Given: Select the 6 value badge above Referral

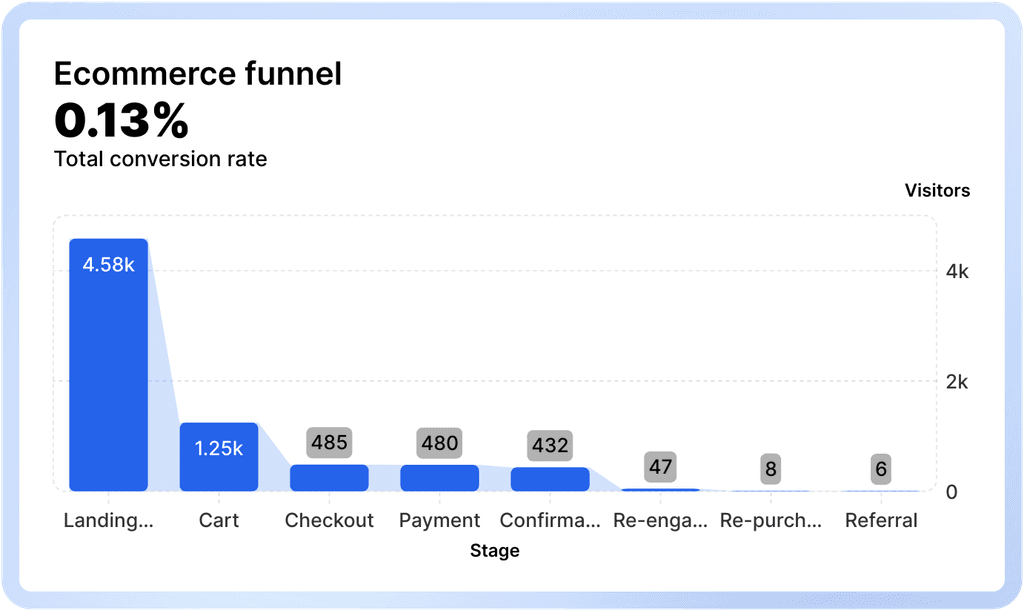Looking at the screenshot, I should click(880, 469).
